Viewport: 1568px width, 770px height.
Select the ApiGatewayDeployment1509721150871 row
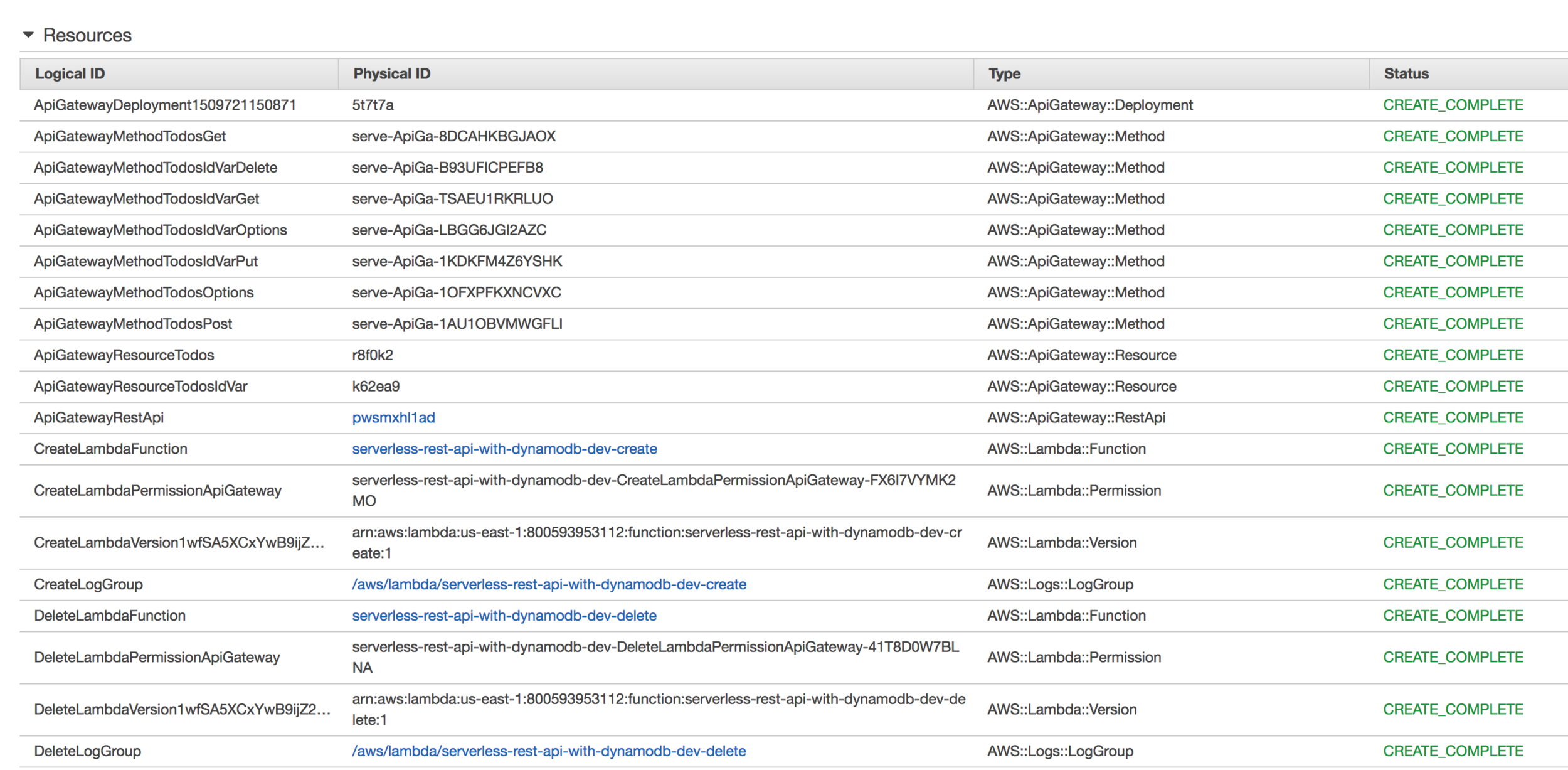coord(164,105)
